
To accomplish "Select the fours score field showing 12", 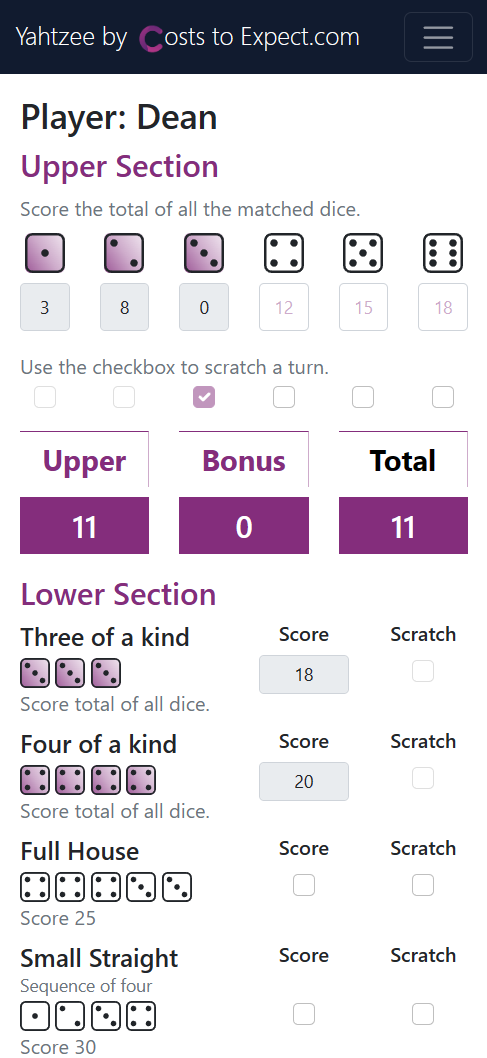I will 284,307.
